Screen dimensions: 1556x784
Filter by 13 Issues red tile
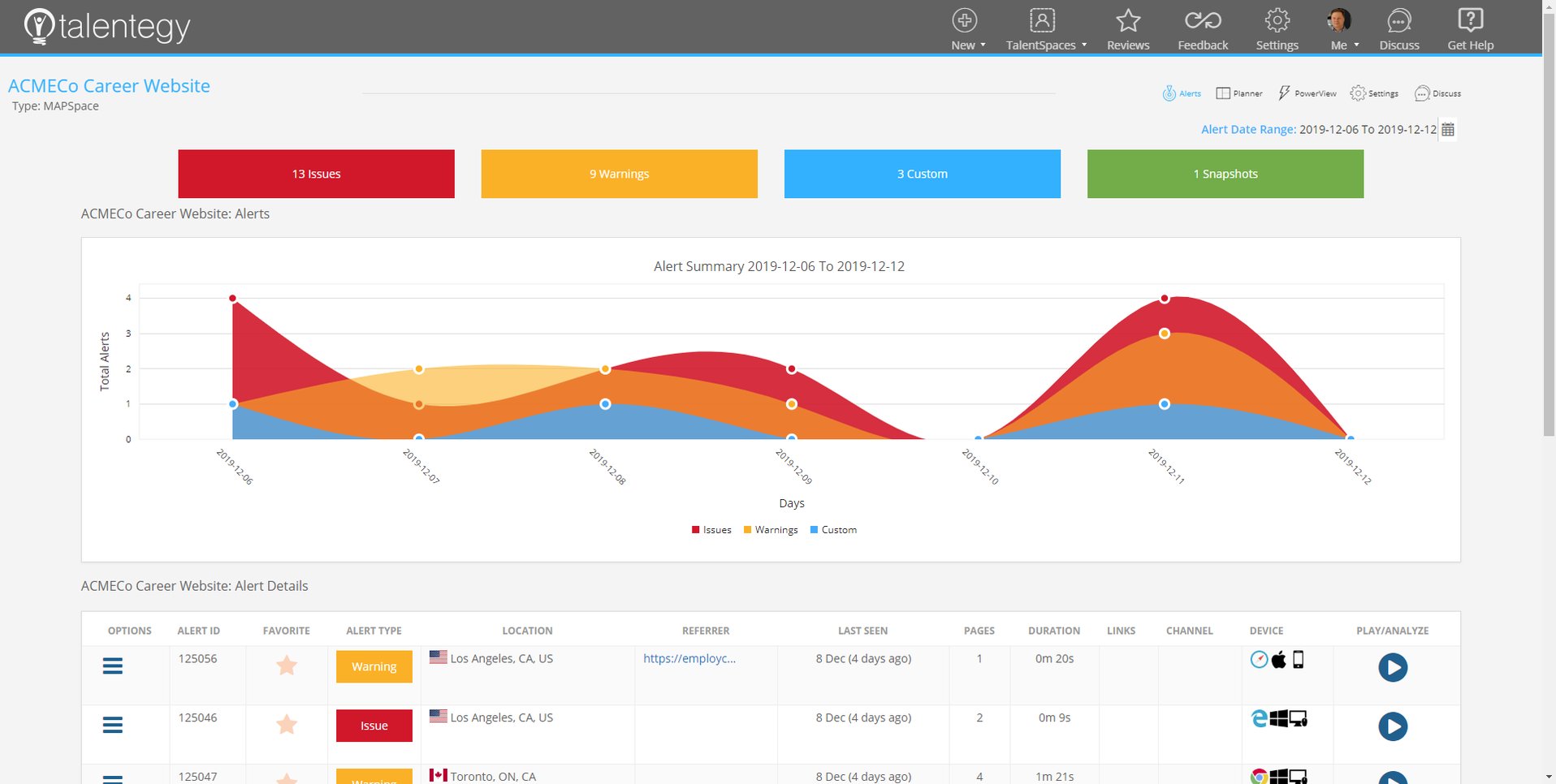click(x=316, y=174)
